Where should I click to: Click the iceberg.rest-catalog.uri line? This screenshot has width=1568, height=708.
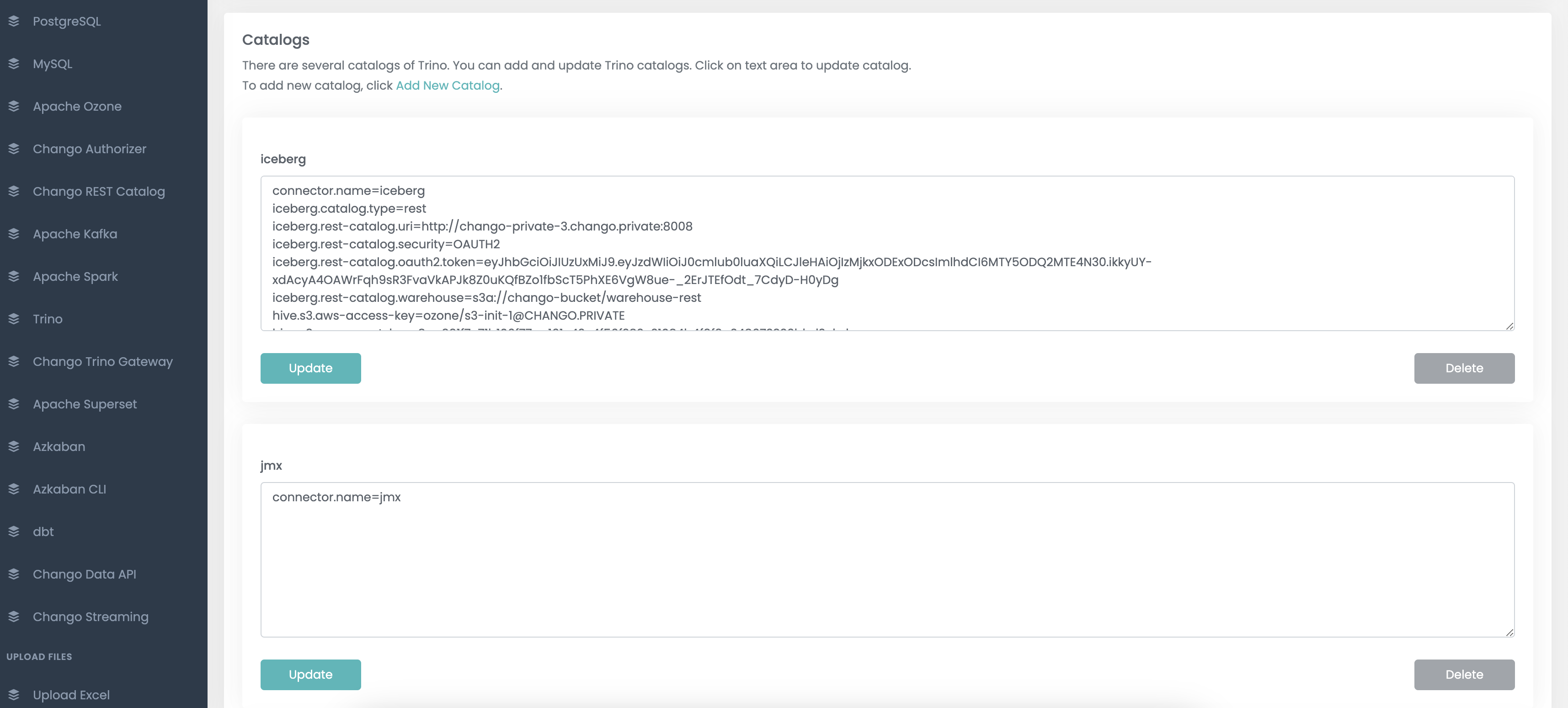[x=482, y=226]
